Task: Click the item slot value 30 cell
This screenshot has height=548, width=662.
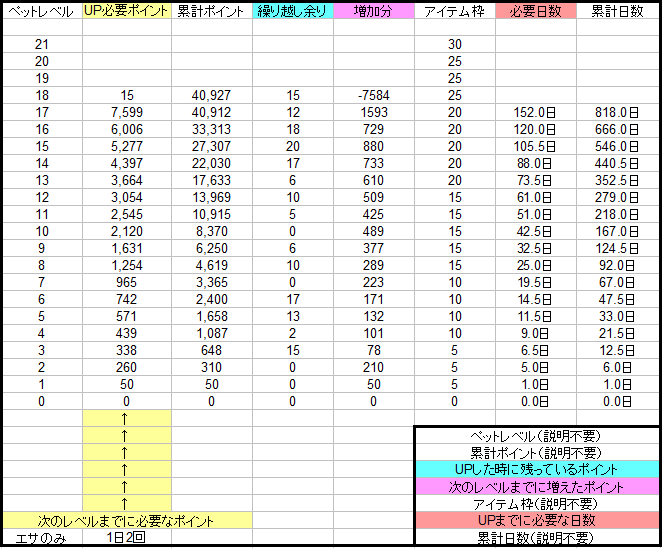Action: pyautogui.click(x=455, y=44)
